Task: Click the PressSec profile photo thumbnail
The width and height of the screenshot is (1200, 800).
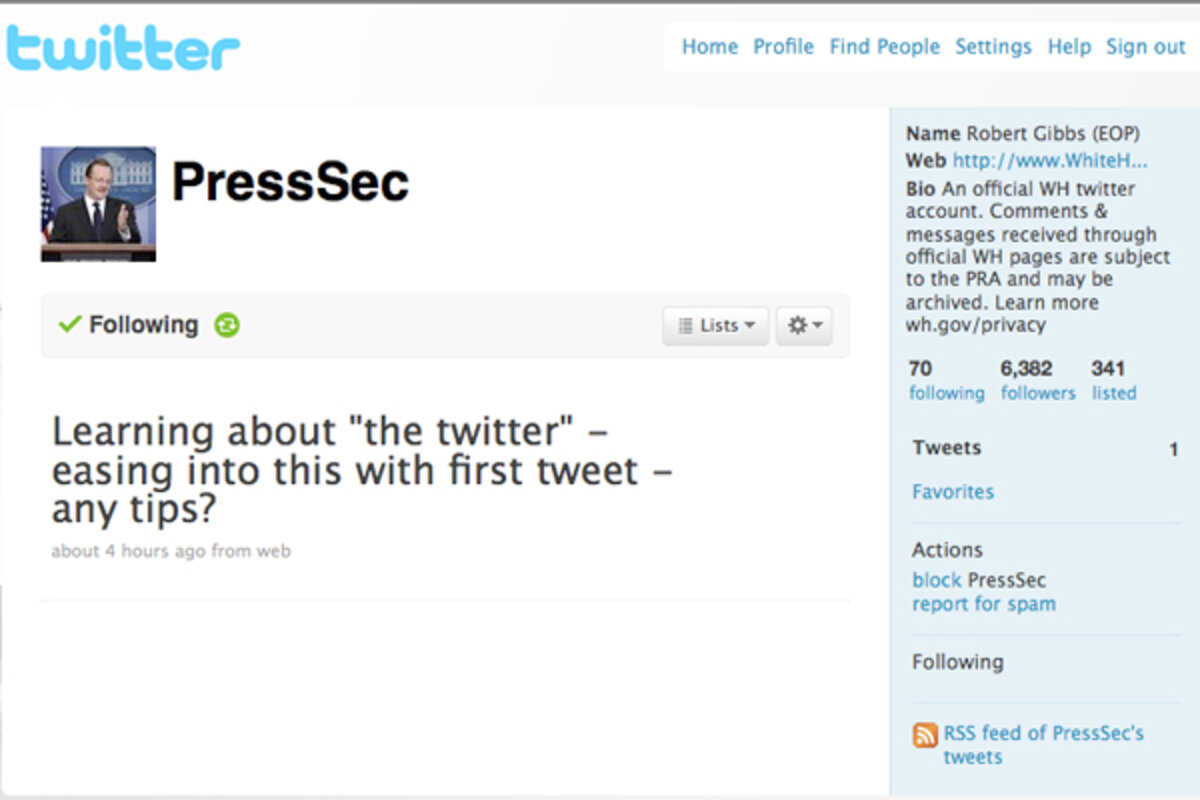Action: coord(98,204)
